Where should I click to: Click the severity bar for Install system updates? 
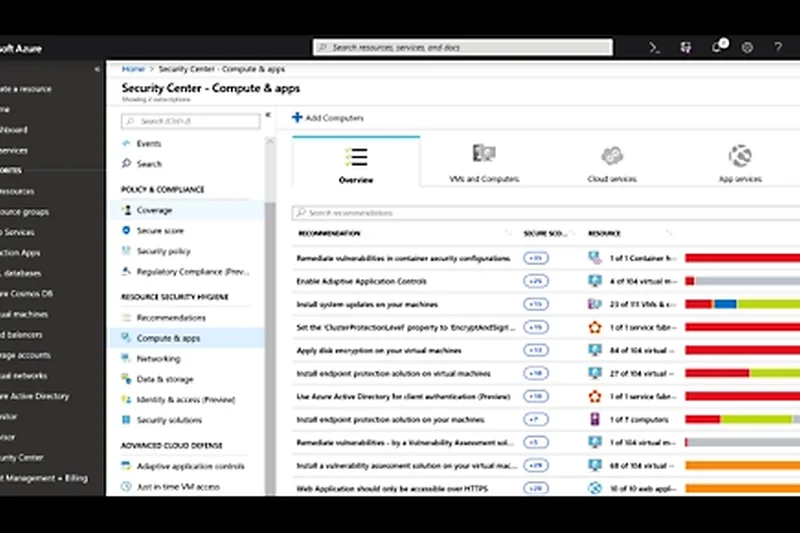[742, 304]
